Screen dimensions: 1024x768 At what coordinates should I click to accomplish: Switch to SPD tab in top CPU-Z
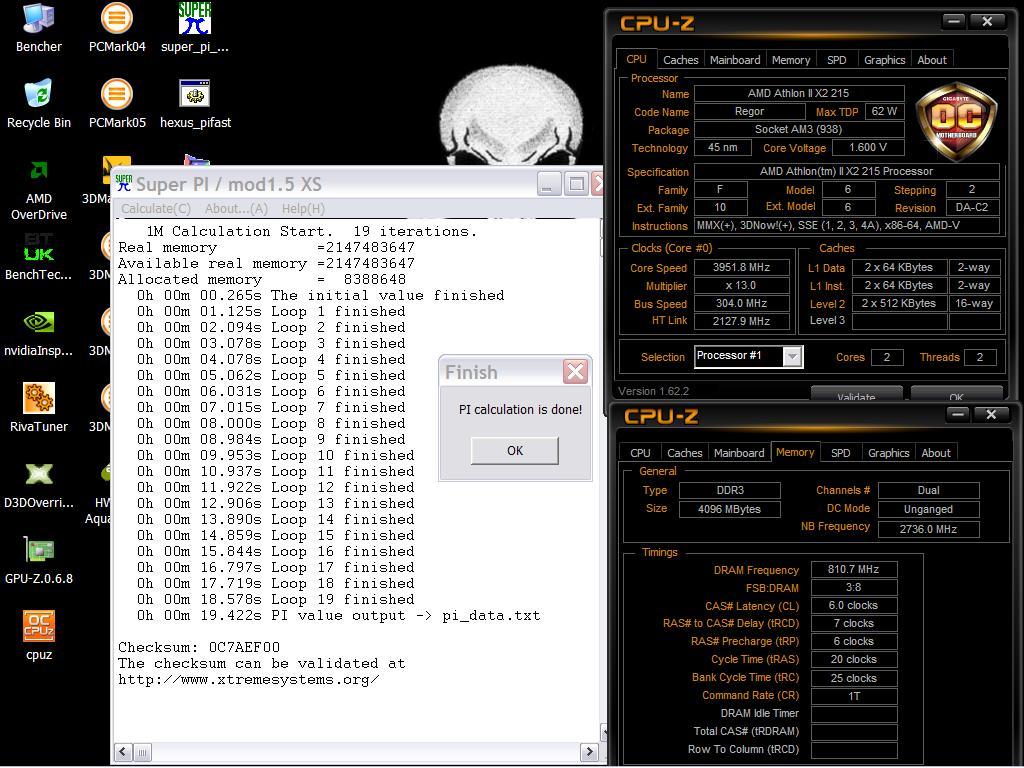tap(837, 60)
